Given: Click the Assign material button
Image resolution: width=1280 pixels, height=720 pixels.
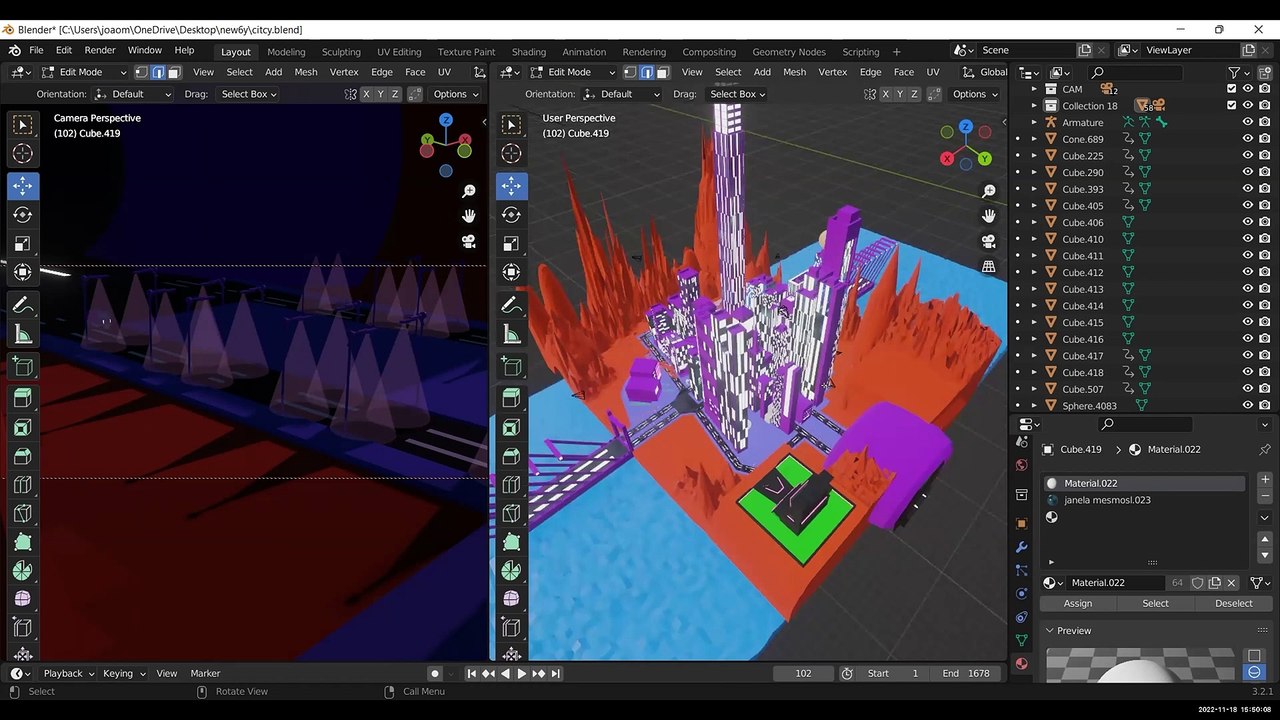Looking at the screenshot, I should (x=1077, y=603).
